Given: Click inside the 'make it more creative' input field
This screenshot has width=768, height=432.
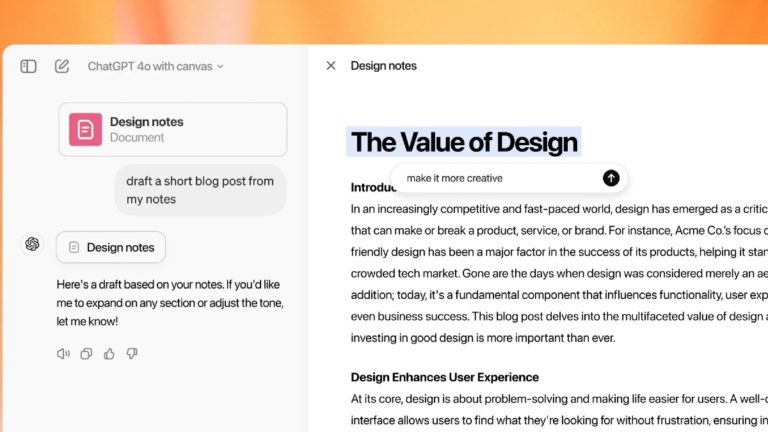Looking at the screenshot, I should [500, 178].
